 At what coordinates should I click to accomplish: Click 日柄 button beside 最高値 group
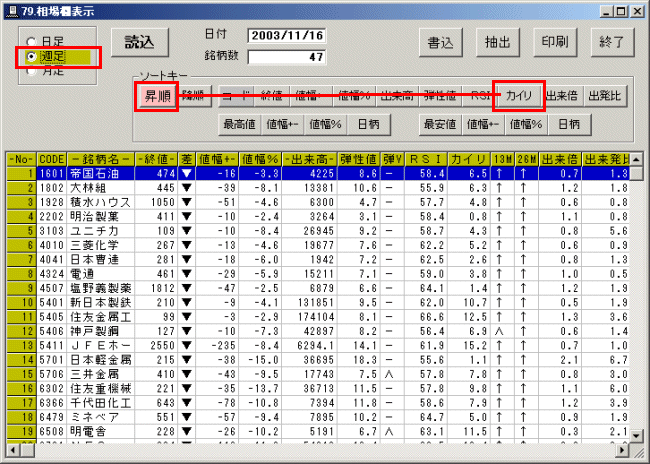pos(369,124)
